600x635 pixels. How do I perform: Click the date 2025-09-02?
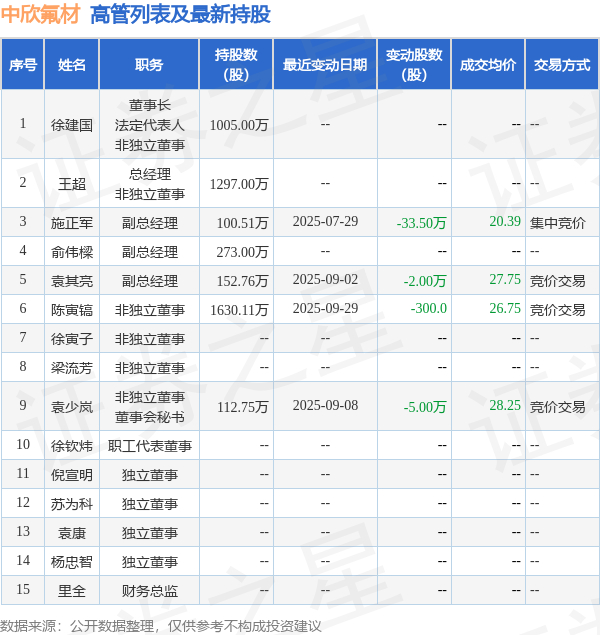(325, 279)
